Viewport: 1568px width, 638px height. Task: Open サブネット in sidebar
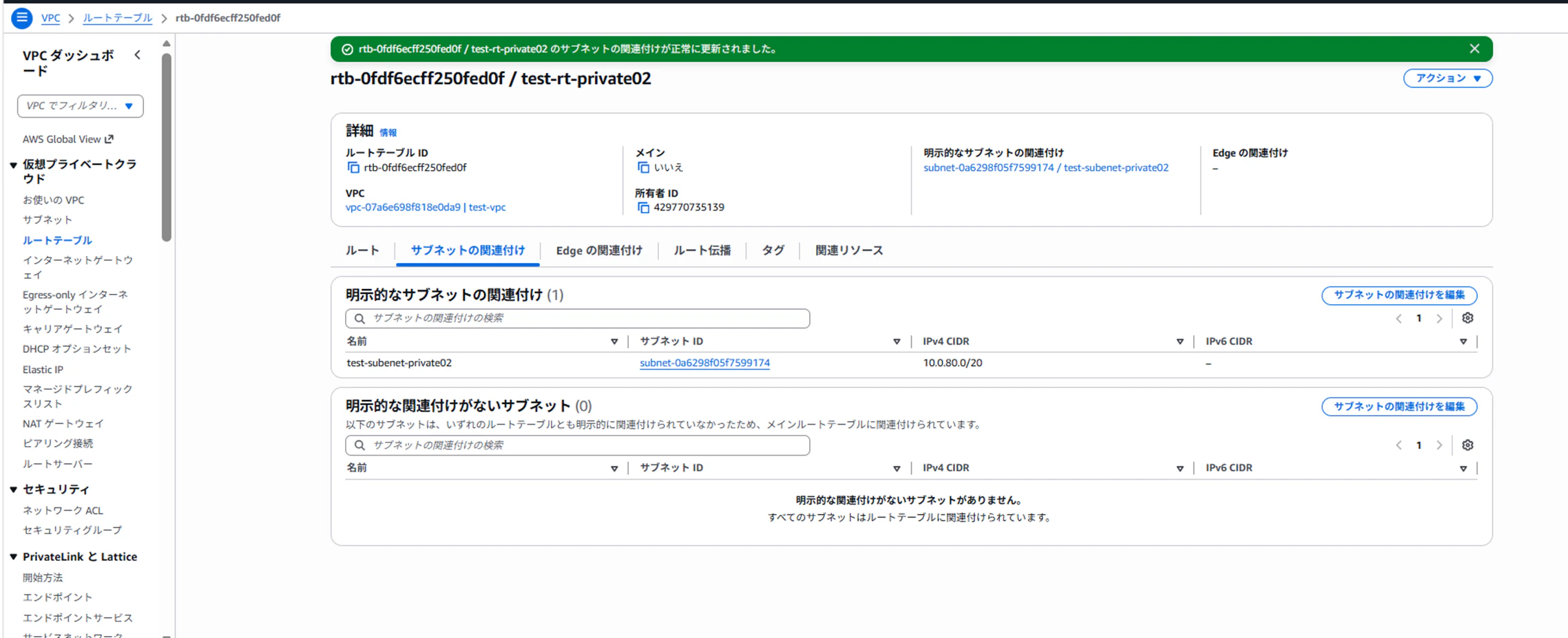point(48,220)
